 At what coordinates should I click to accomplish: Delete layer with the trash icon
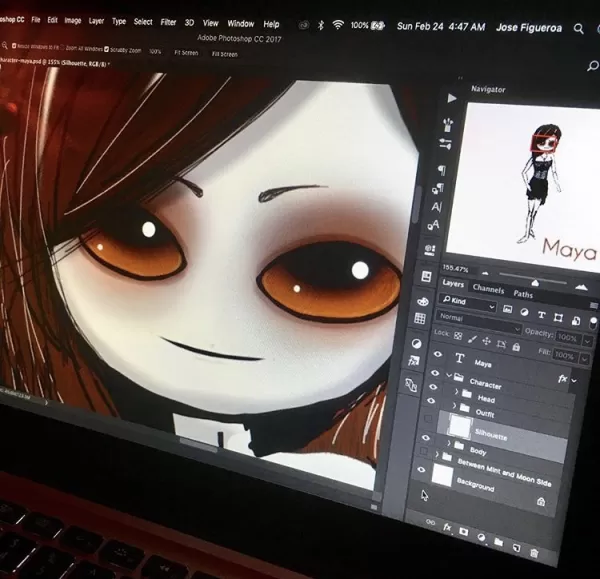pyautogui.click(x=534, y=553)
